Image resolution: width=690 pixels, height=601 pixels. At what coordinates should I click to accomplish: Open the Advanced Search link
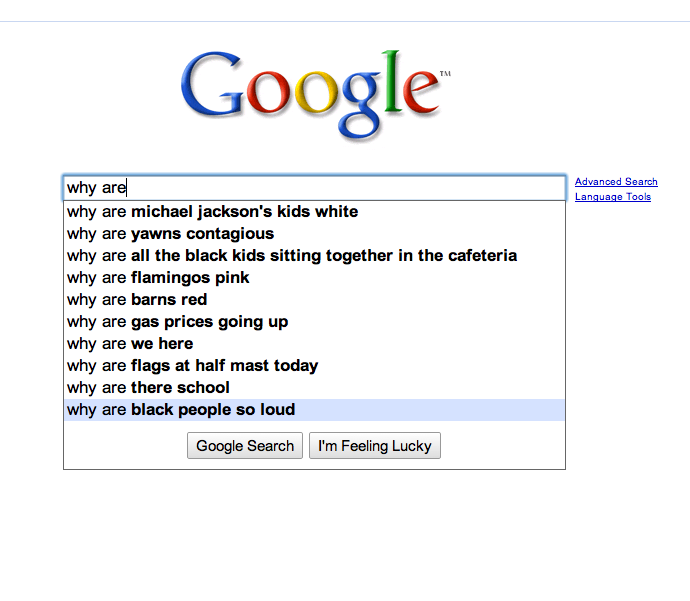616,182
